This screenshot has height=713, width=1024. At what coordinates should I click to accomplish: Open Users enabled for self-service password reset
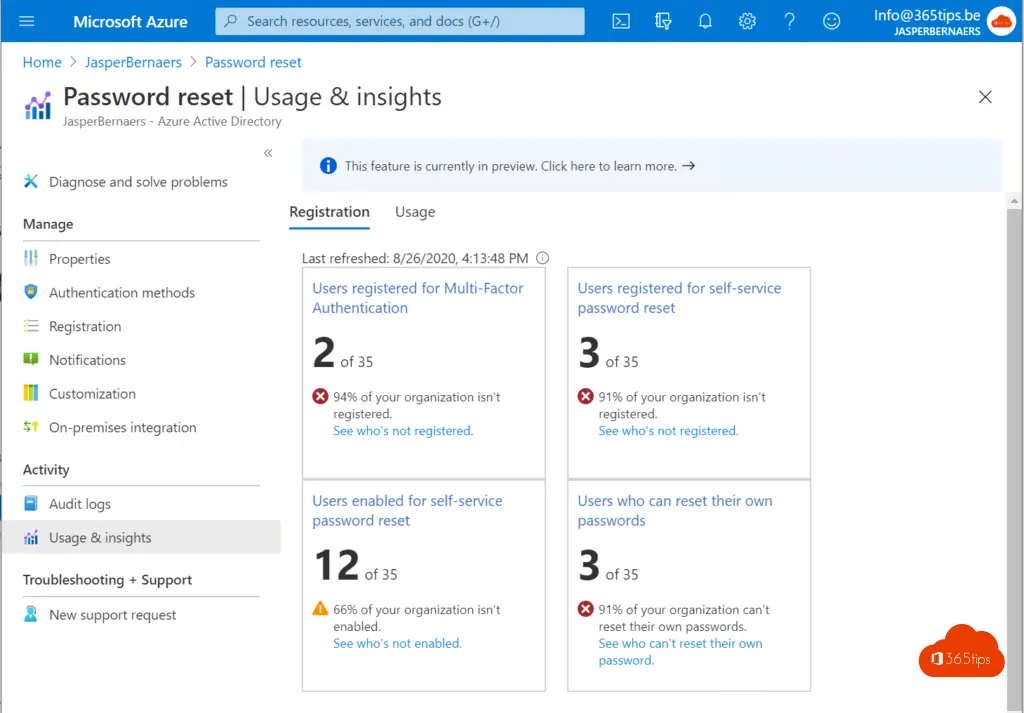(408, 511)
